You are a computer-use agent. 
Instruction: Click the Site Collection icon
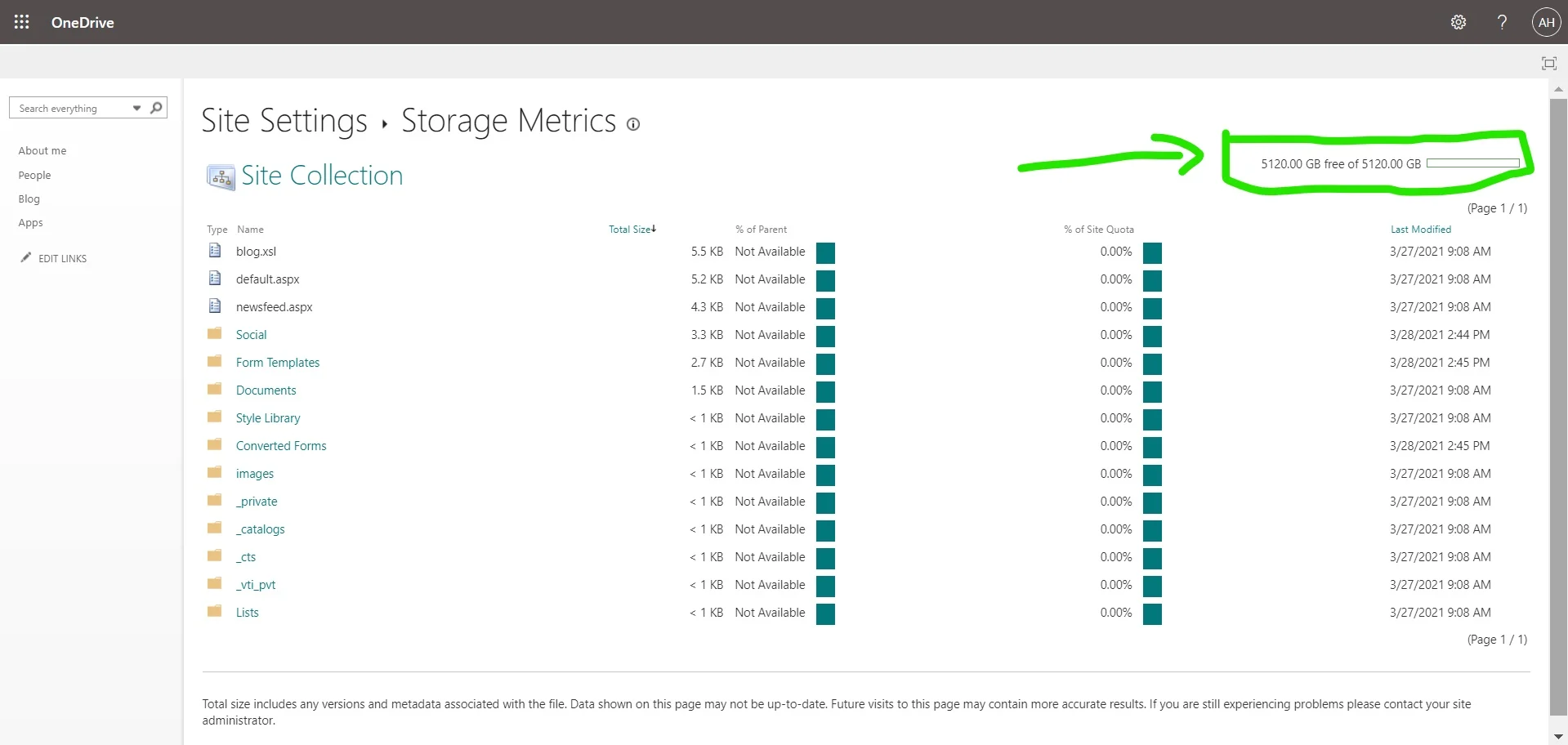(221, 176)
